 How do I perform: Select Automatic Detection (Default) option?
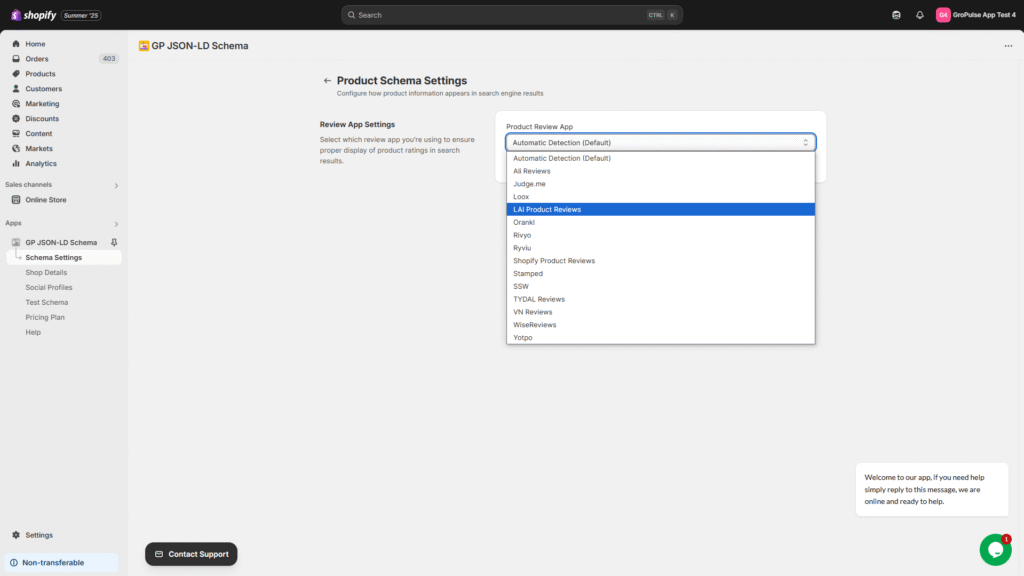coord(660,158)
